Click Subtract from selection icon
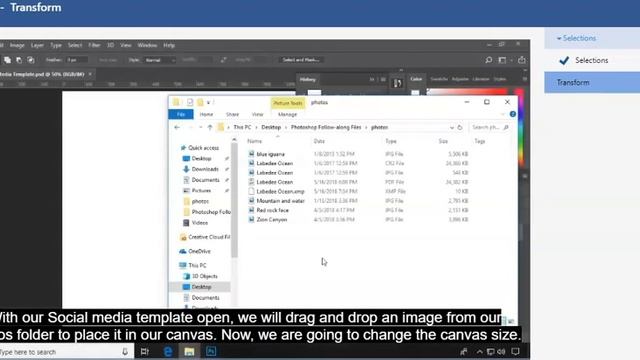 [x=19, y=60]
